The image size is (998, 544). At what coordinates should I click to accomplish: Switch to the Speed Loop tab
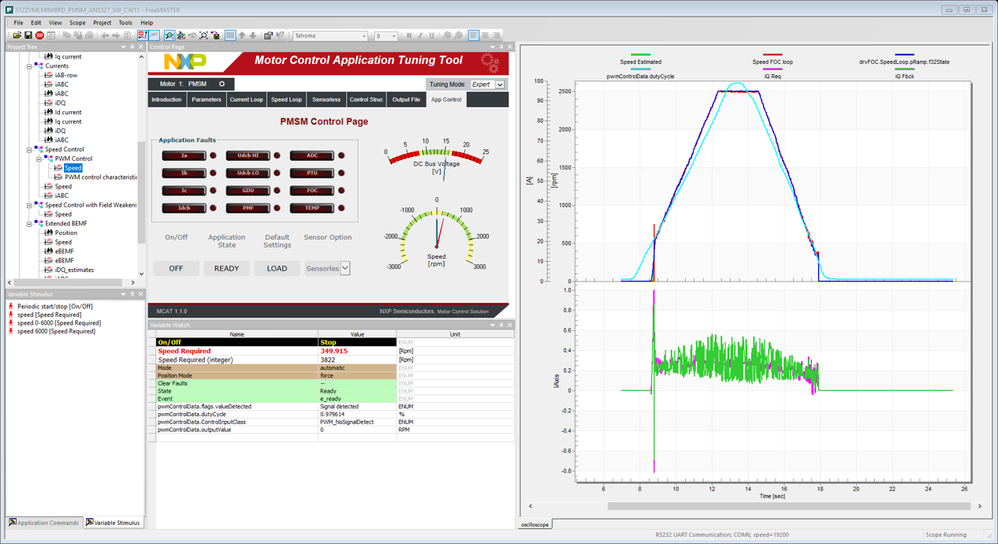tap(286, 99)
